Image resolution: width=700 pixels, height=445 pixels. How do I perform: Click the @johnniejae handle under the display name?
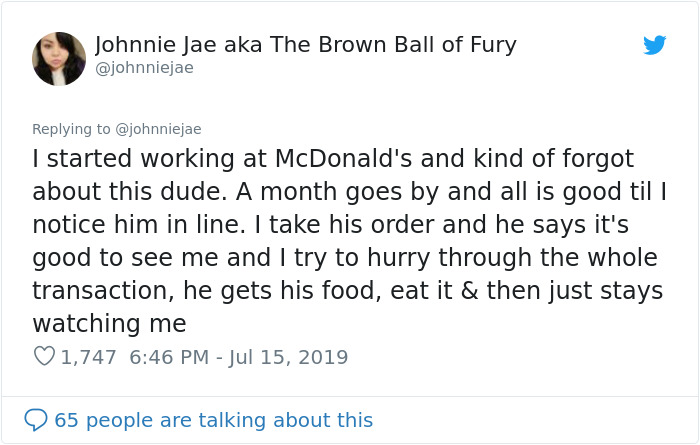pyautogui.click(x=144, y=68)
